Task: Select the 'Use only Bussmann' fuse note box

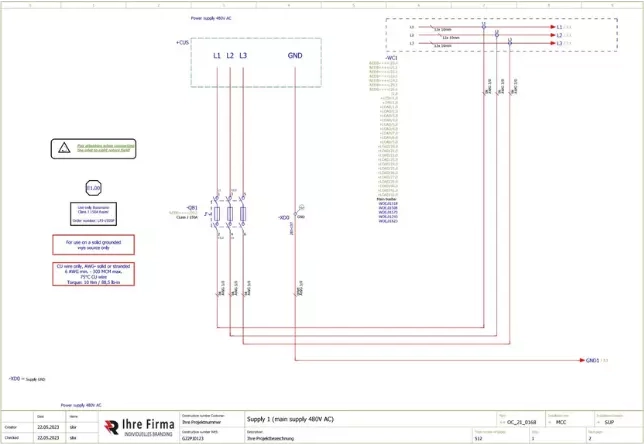Action: click(93, 214)
